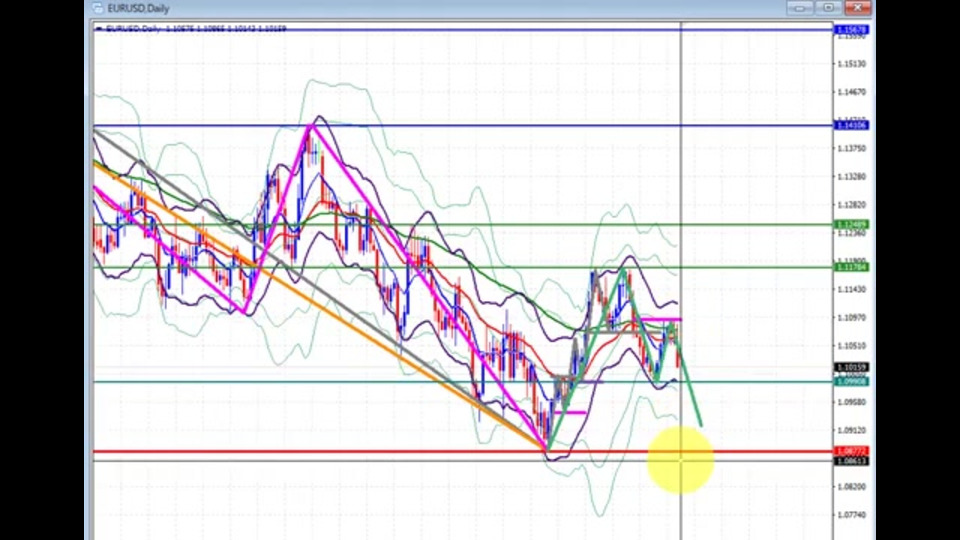Click the black 1.10159 current price label
This screenshot has width=960, height=540.
coord(851,368)
